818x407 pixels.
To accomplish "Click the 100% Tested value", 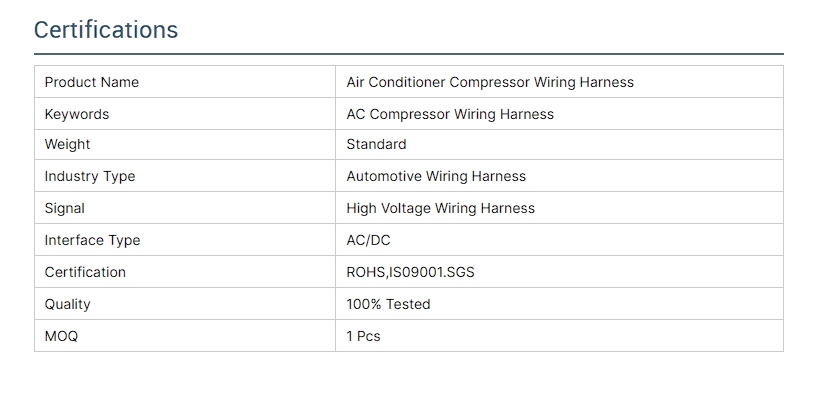I will click(x=389, y=304).
